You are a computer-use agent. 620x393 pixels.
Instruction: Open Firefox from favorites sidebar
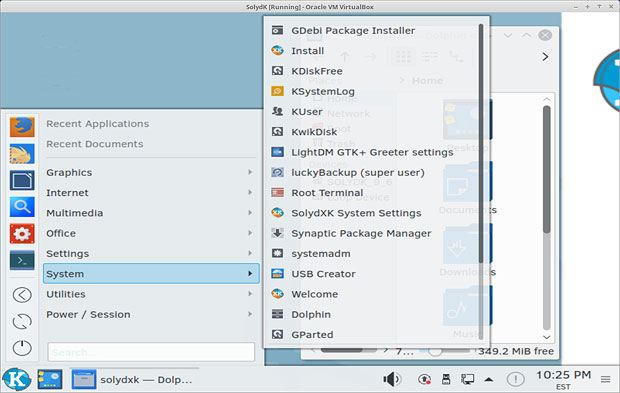(22, 127)
